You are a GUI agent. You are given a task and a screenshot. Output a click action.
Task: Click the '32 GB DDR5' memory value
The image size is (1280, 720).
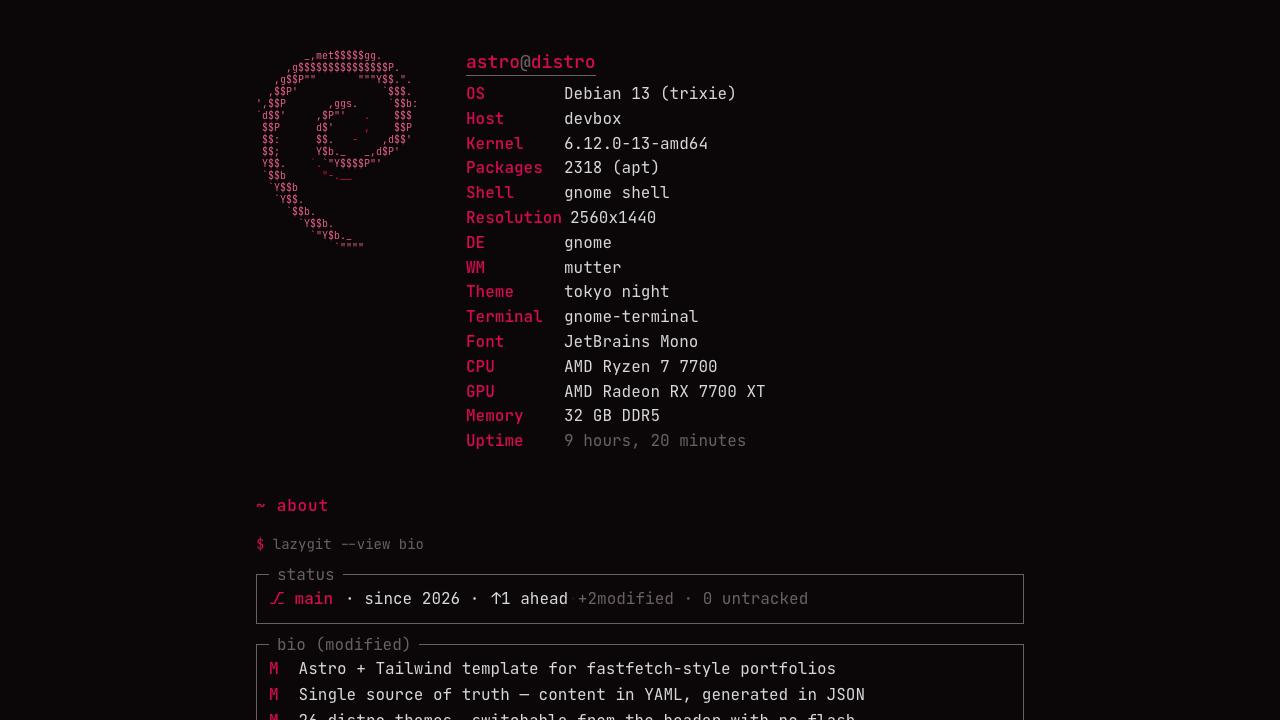[612, 416]
